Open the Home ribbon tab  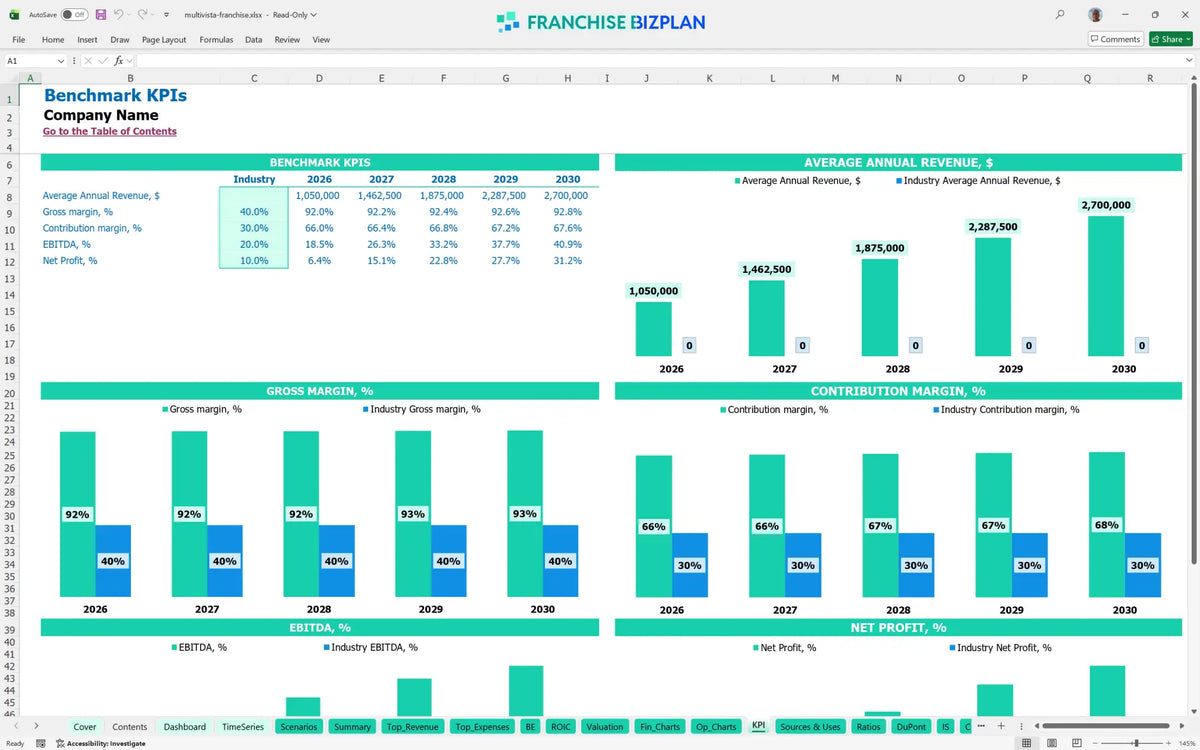pyautogui.click(x=53, y=40)
